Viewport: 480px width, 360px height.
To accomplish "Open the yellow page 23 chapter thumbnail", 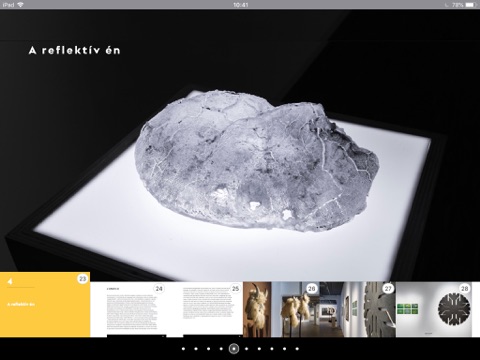I will coord(45,305).
